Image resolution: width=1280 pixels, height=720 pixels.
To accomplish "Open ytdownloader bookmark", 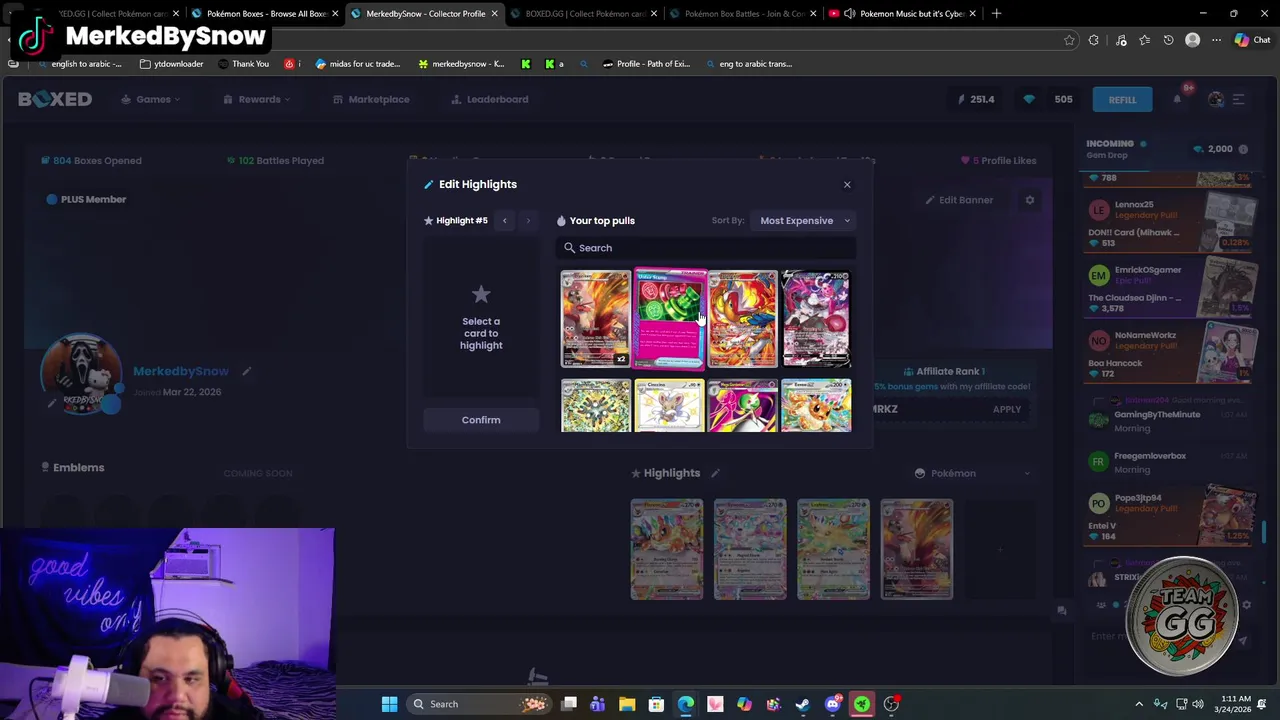I will point(172,64).
